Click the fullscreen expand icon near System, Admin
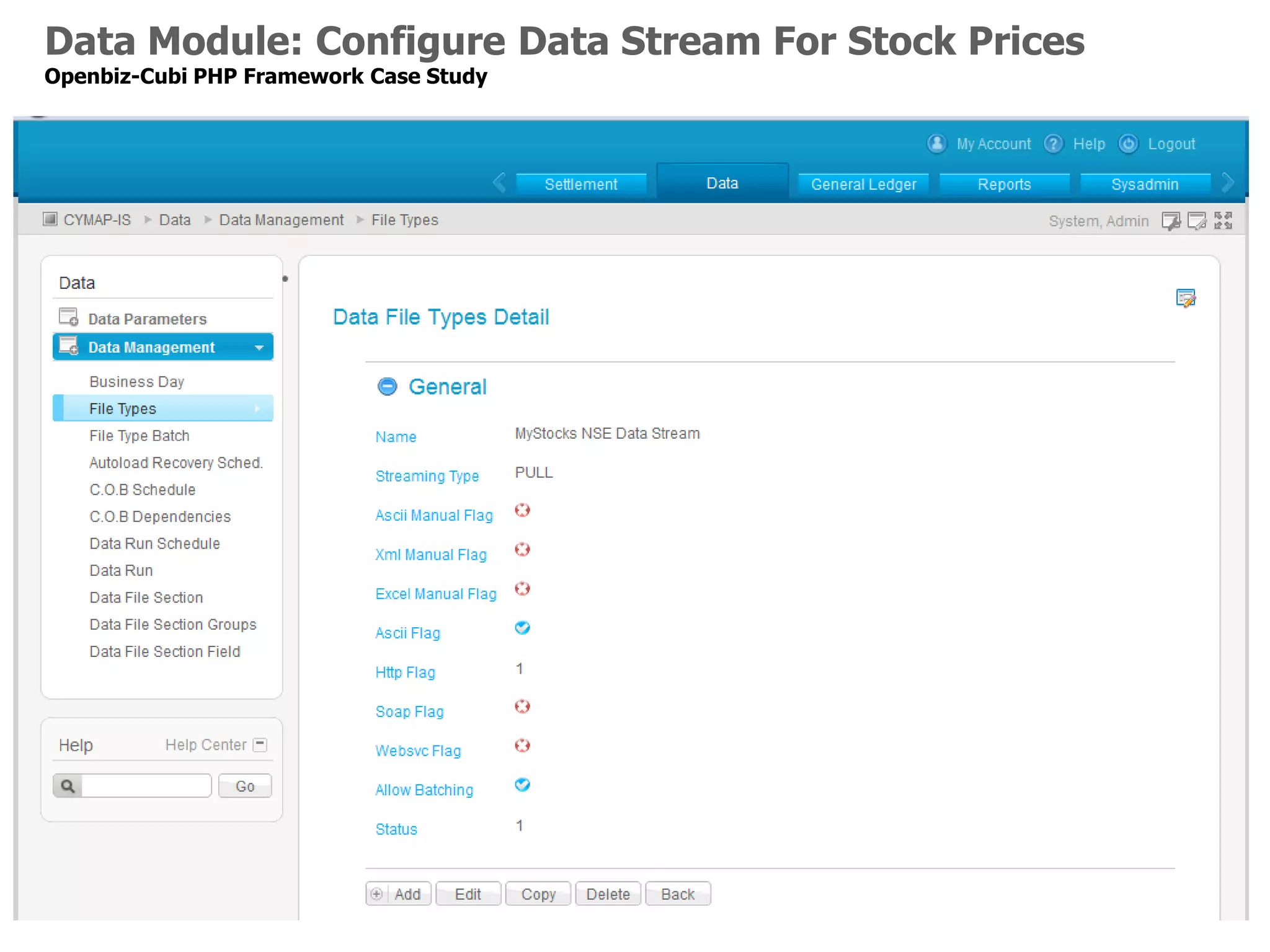Screen dimensions: 1270x952 pyautogui.click(x=1223, y=221)
